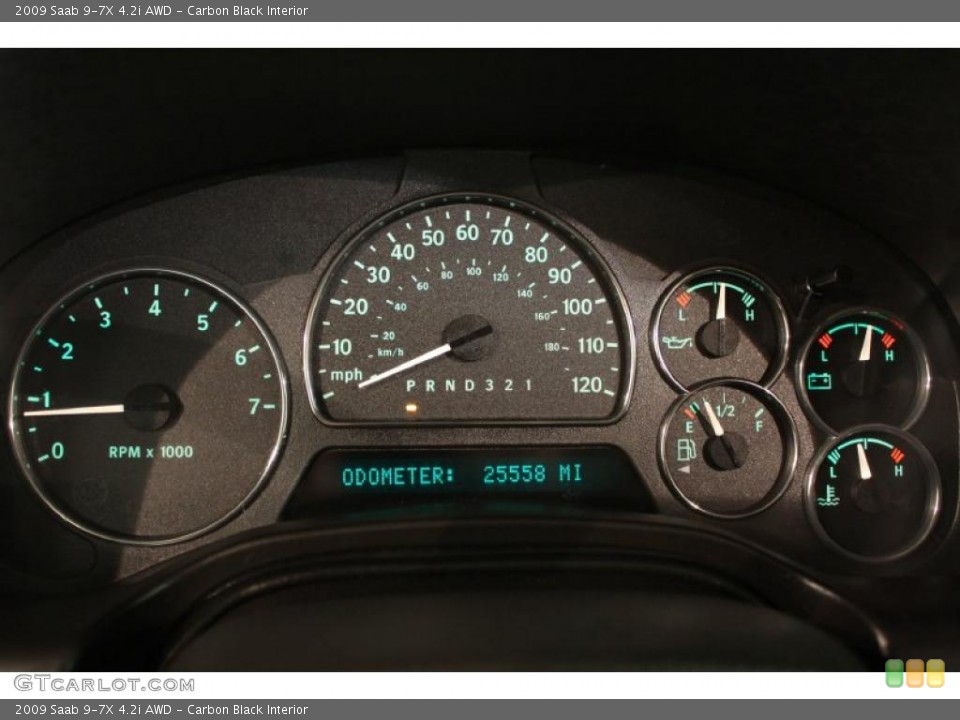Click the 140 km/h inner marking
Image resolution: width=960 pixels, height=720 pixels.
pyautogui.click(x=524, y=293)
